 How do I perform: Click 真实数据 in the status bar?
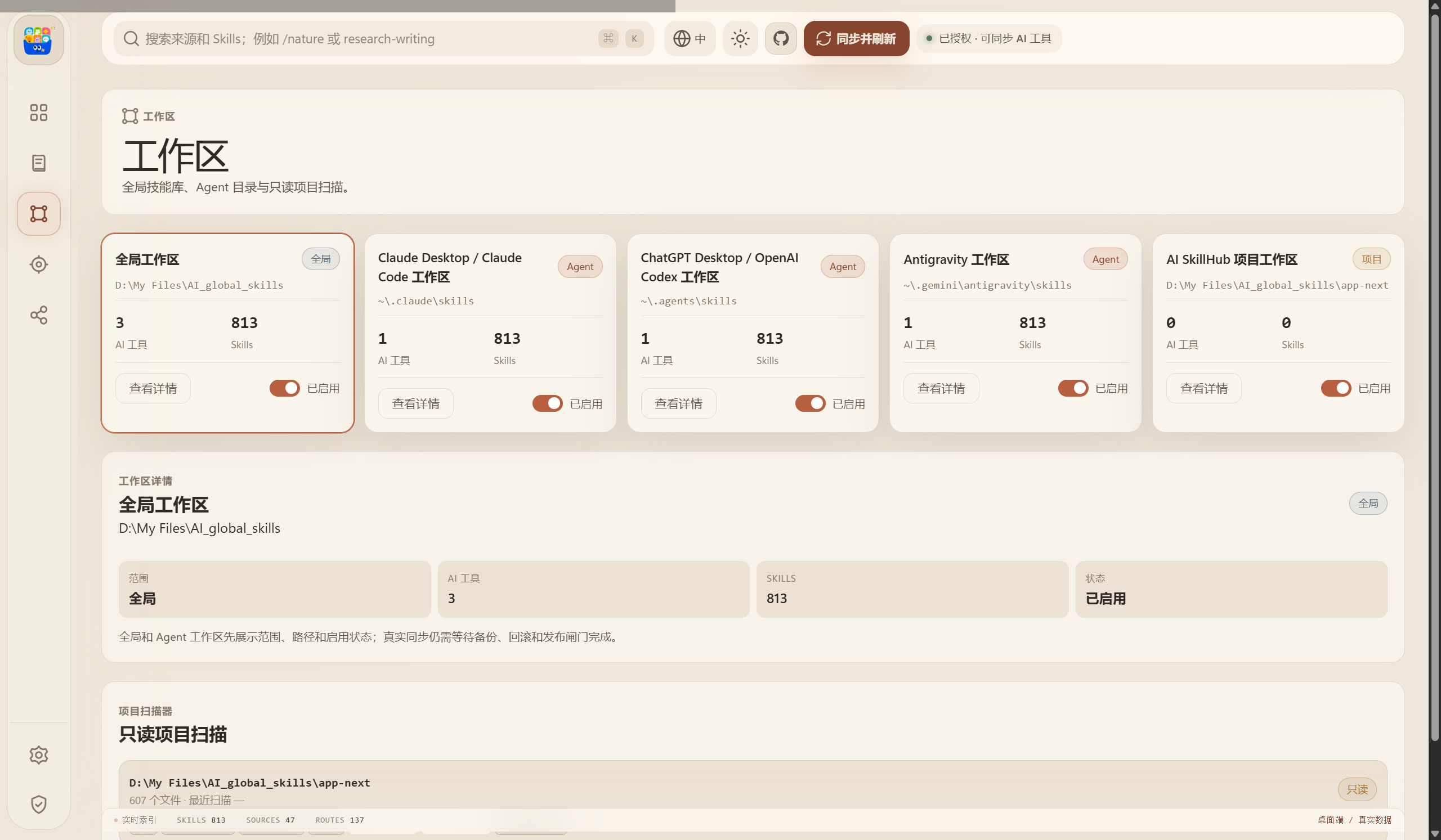coord(1375,820)
